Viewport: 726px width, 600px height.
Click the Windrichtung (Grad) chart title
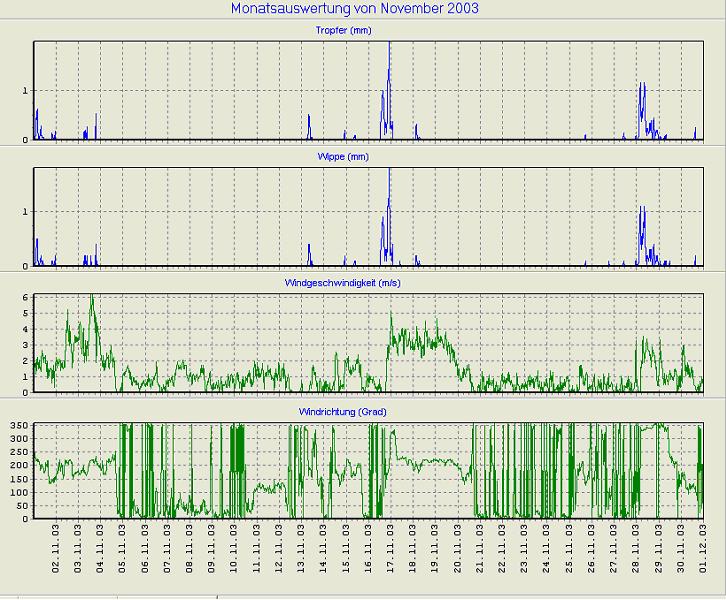coord(370,411)
